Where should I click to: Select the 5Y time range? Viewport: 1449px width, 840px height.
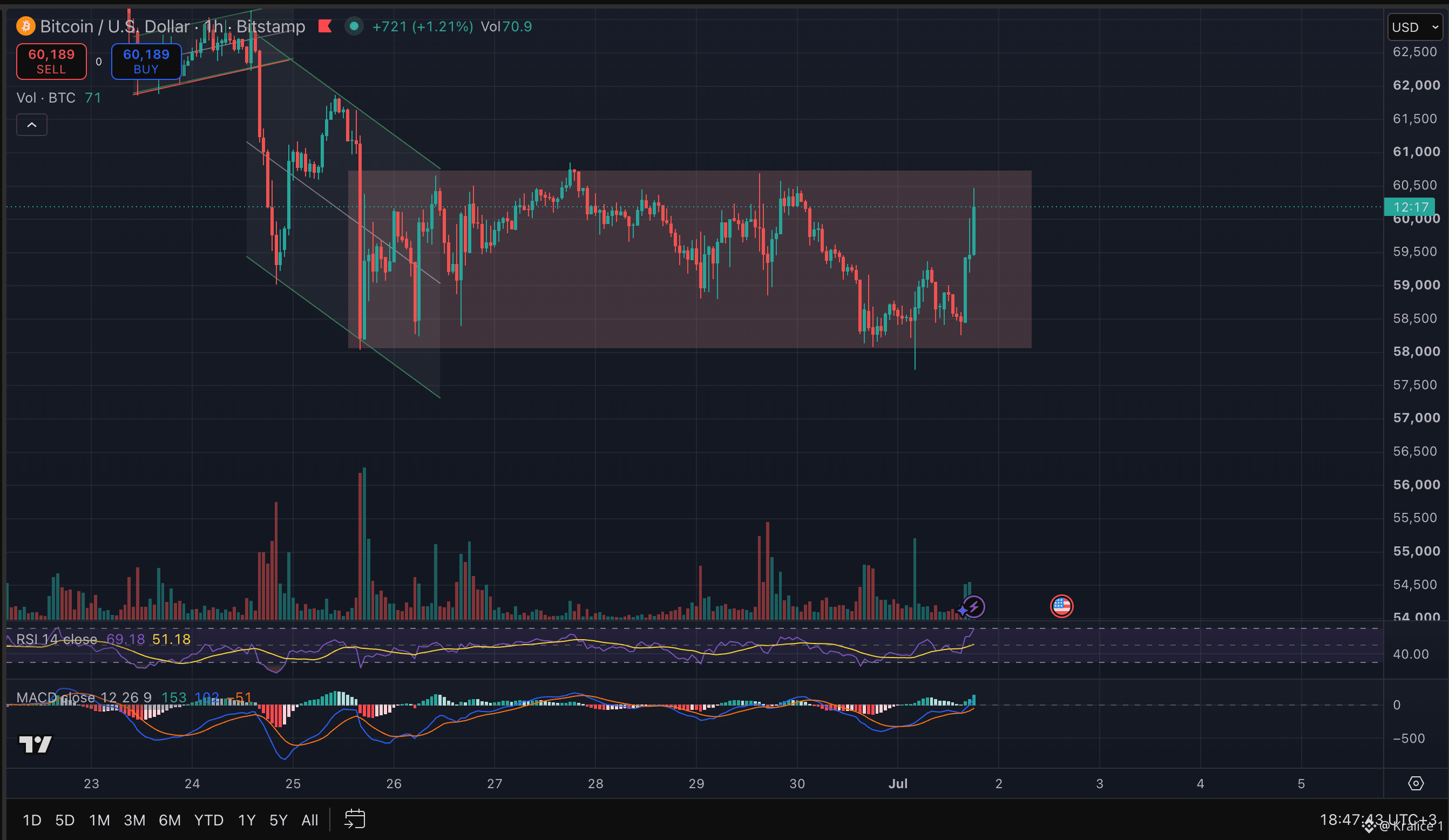point(278,820)
